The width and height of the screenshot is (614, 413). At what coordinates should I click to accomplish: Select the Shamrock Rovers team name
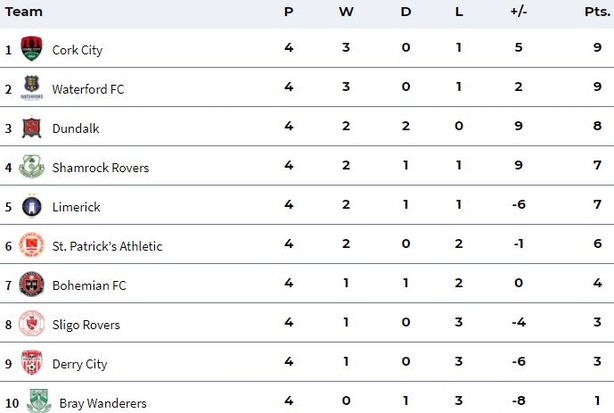(101, 168)
